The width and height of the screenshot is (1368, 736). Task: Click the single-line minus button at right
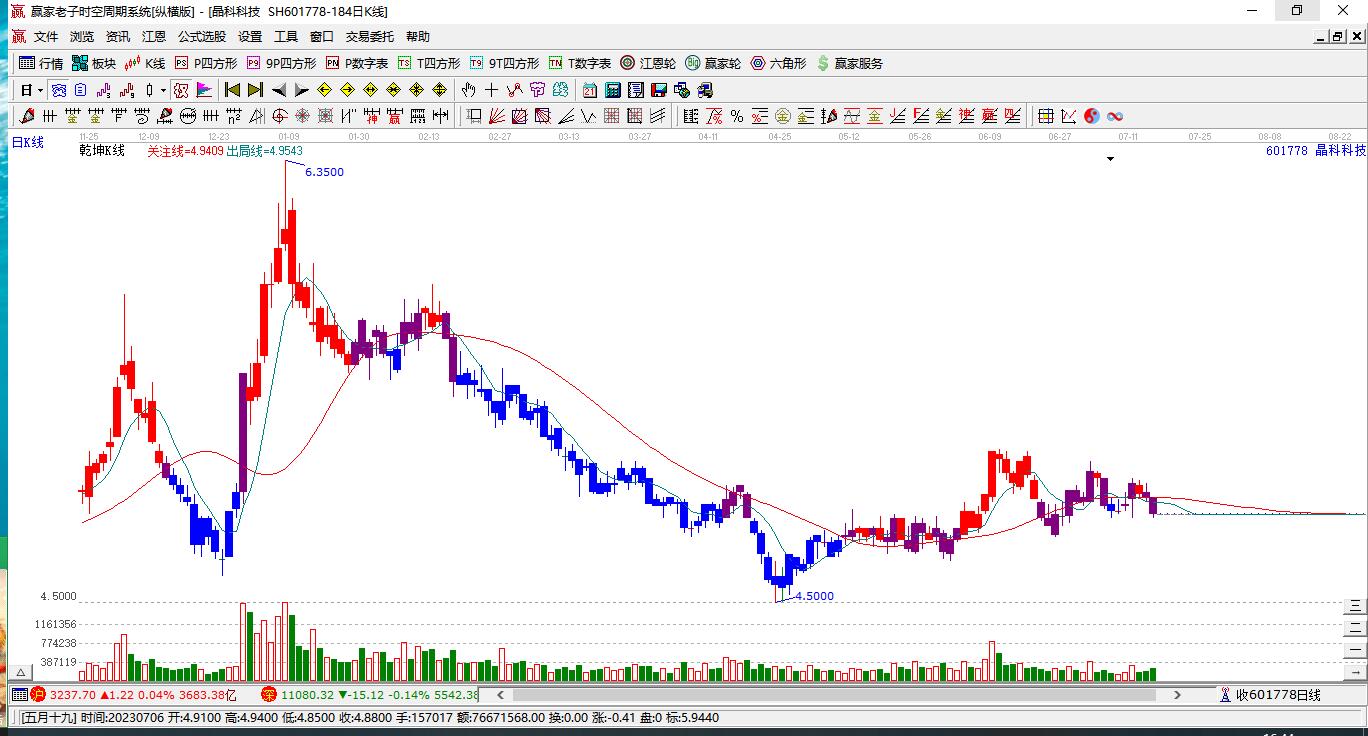pos(1356,650)
